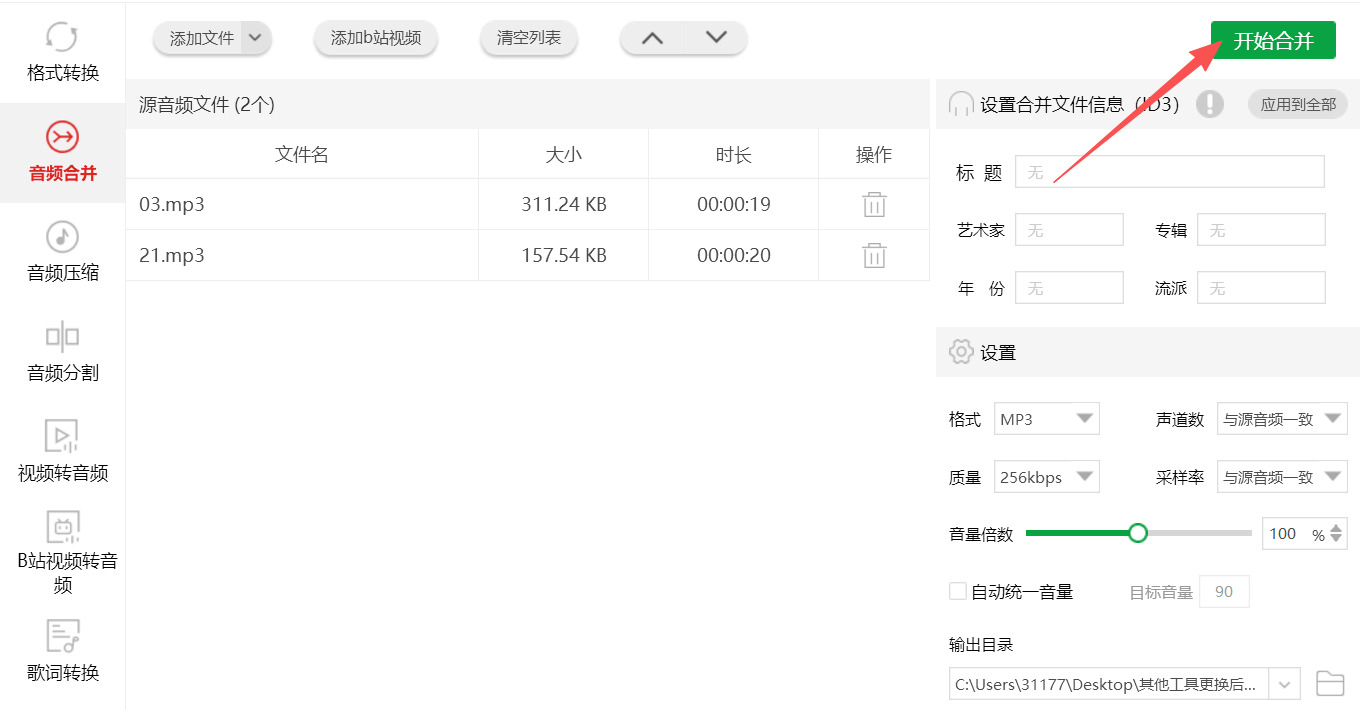Click the 音量倍数 slider handle

click(1137, 533)
